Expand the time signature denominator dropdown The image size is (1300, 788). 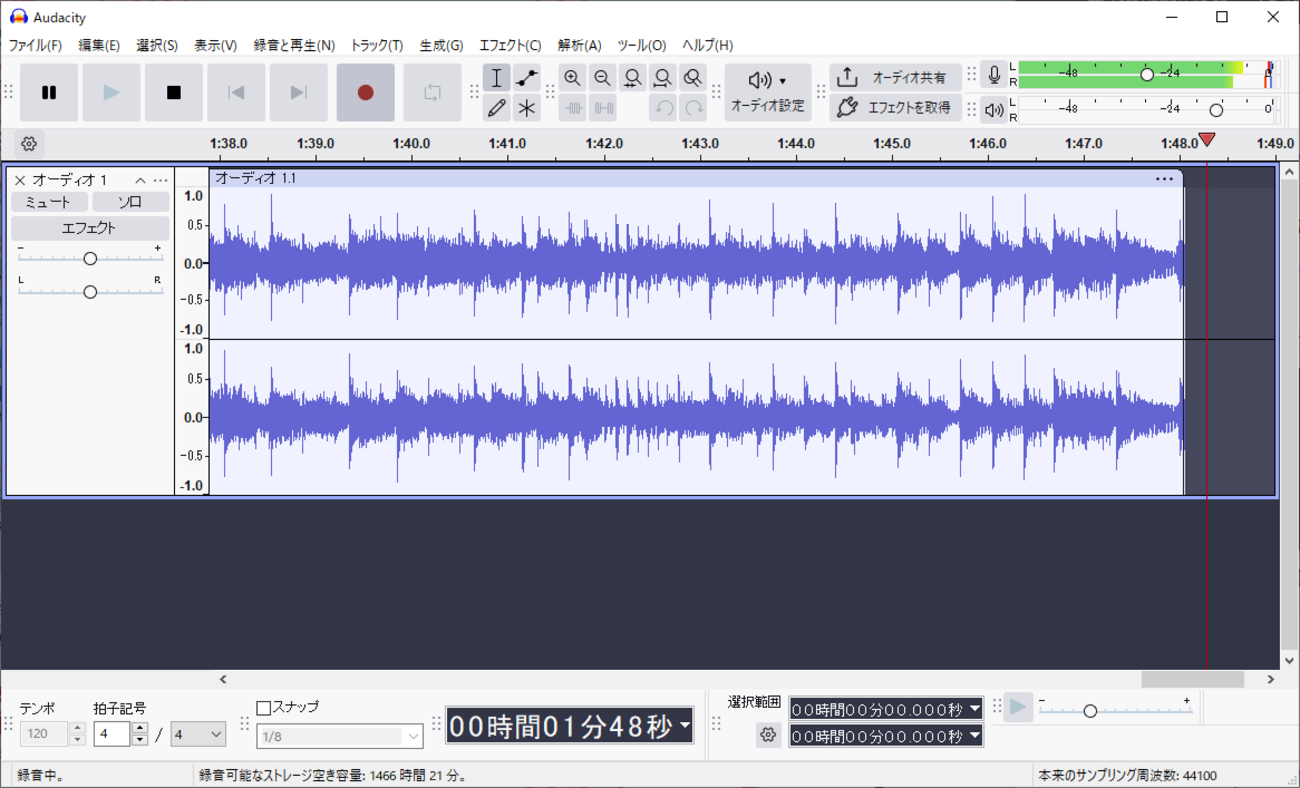(198, 734)
